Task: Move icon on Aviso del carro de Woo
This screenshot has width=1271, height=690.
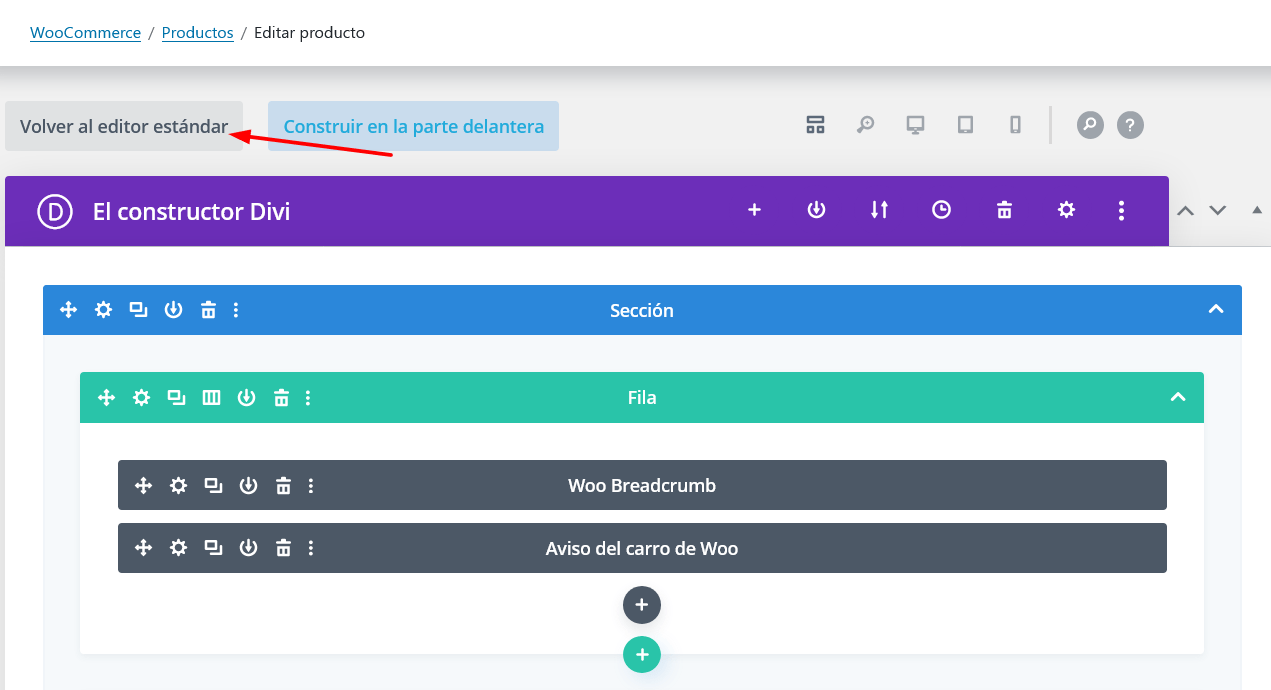Action: pyautogui.click(x=144, y=548)
